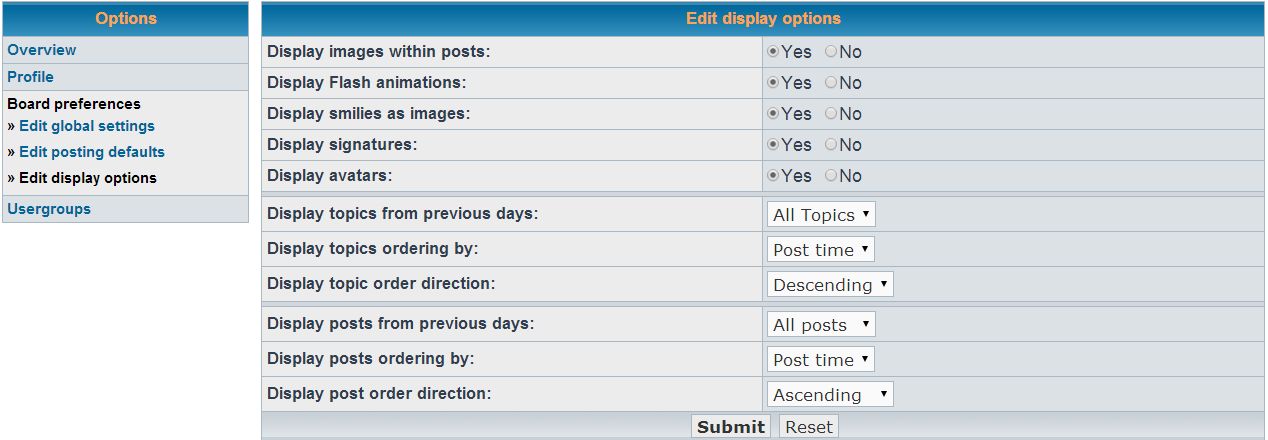Viewport: 1268px width, 440px height.
Task: Select No for Display Flash animations
Action: click(831, 83)
